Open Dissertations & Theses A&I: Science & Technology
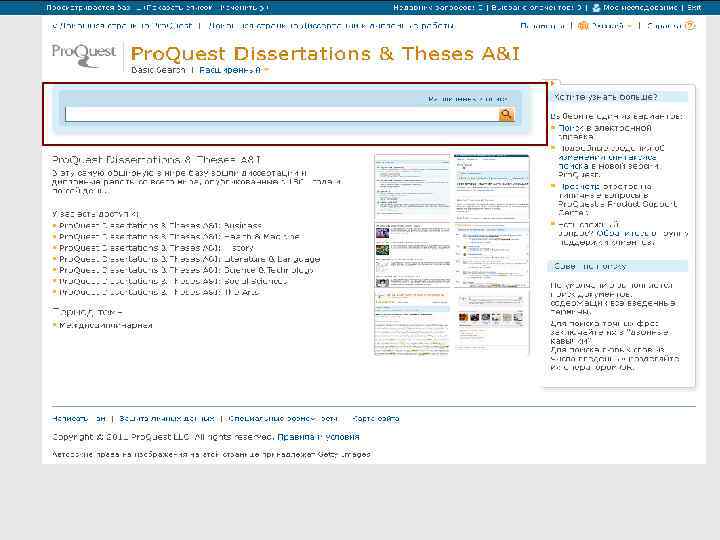Image resolution: width=720 pixels, height=540 pixels. click(x=186, y=270)
